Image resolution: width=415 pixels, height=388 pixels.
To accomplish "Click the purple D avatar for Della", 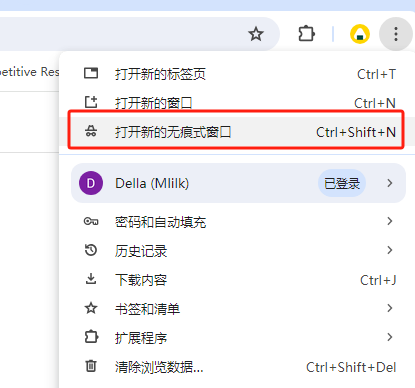I will click(x=91, y=183).
